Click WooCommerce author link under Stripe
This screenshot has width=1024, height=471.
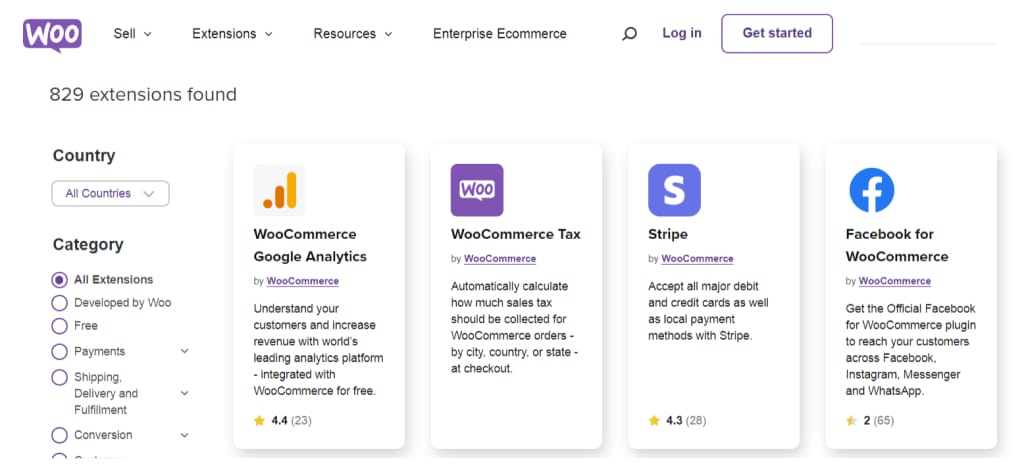(x=697, y=259)
